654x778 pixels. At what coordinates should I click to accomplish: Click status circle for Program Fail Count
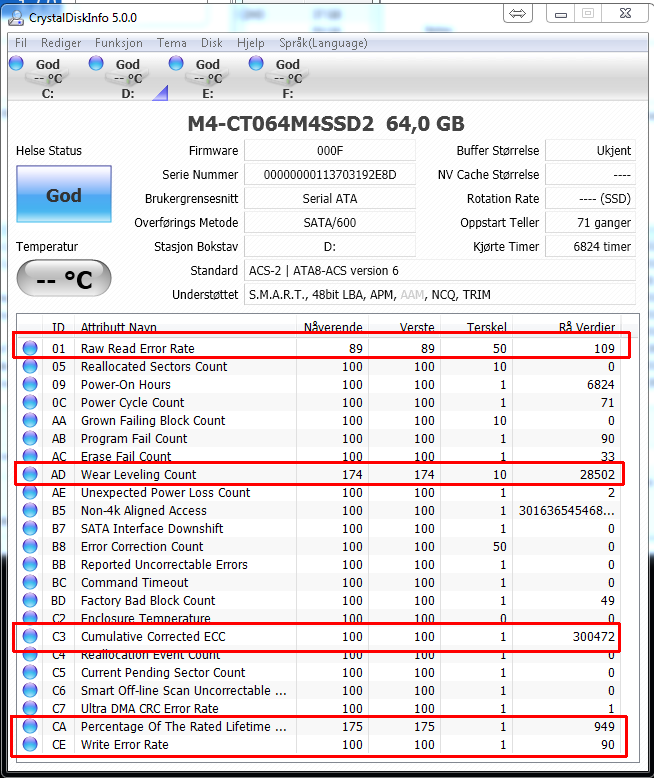[30, 438]
